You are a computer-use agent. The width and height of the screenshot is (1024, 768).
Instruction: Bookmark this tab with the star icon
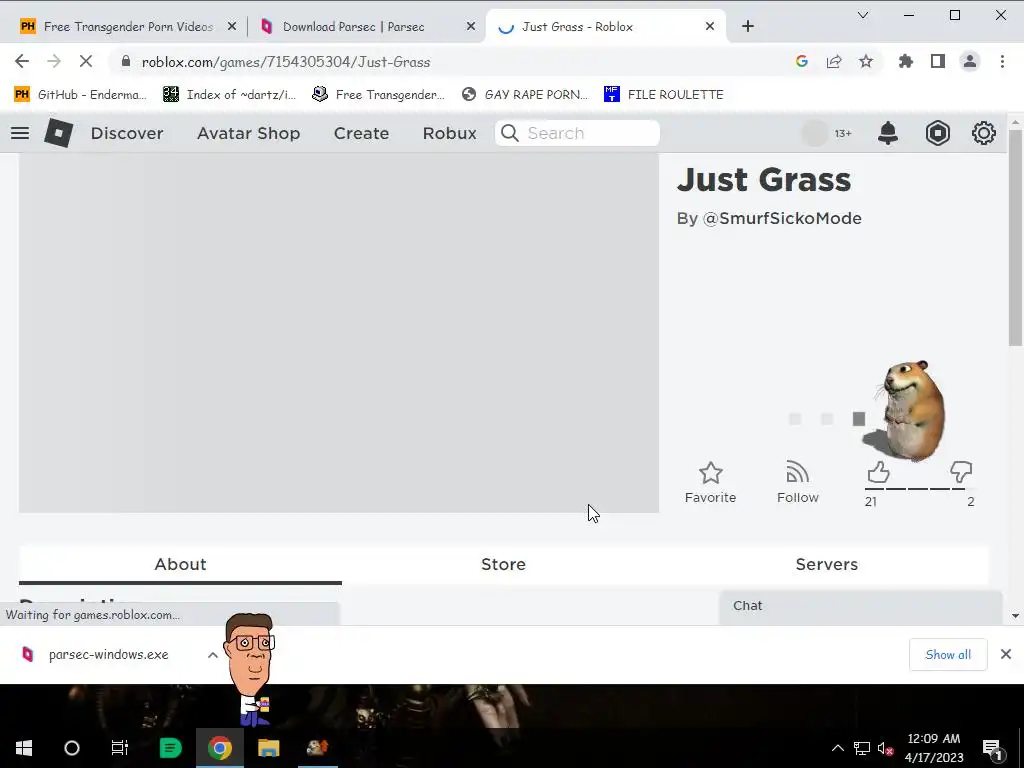(x=866, y=61)
